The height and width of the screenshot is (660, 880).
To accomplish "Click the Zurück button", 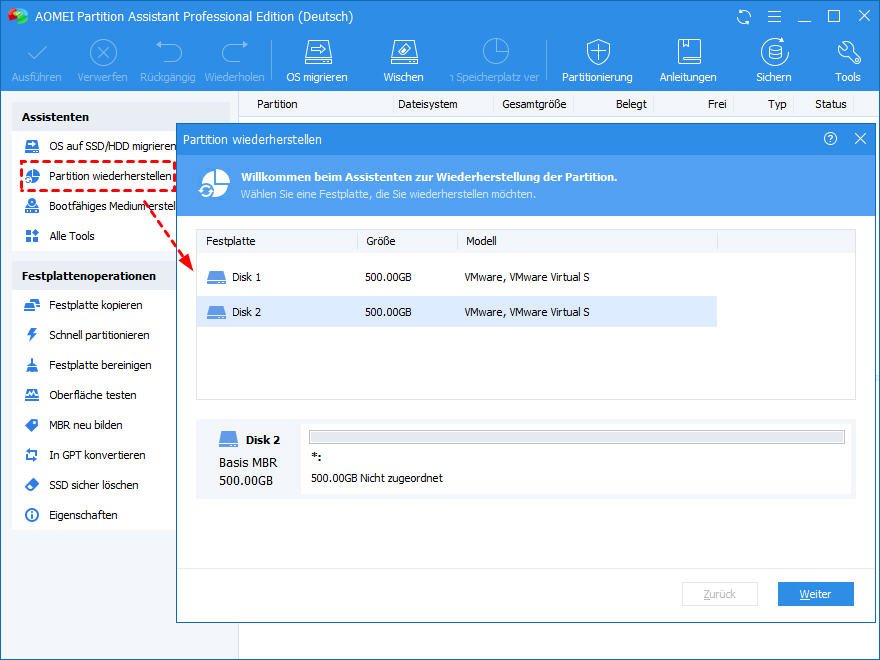I will pyautogui.click(x=719, y=594).
